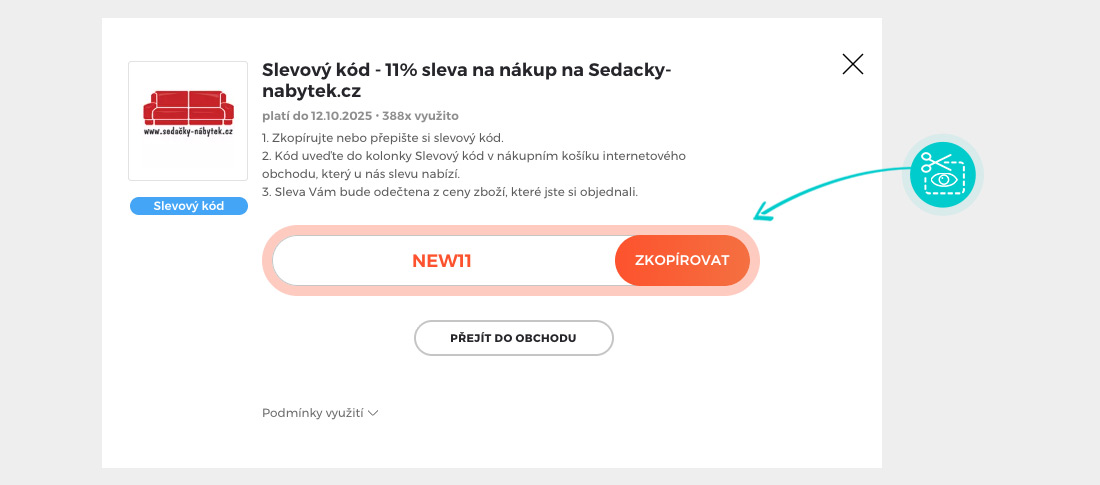
Task: Click the pink border around the code box
Action: pyautogui.click(x=511, y=231)
